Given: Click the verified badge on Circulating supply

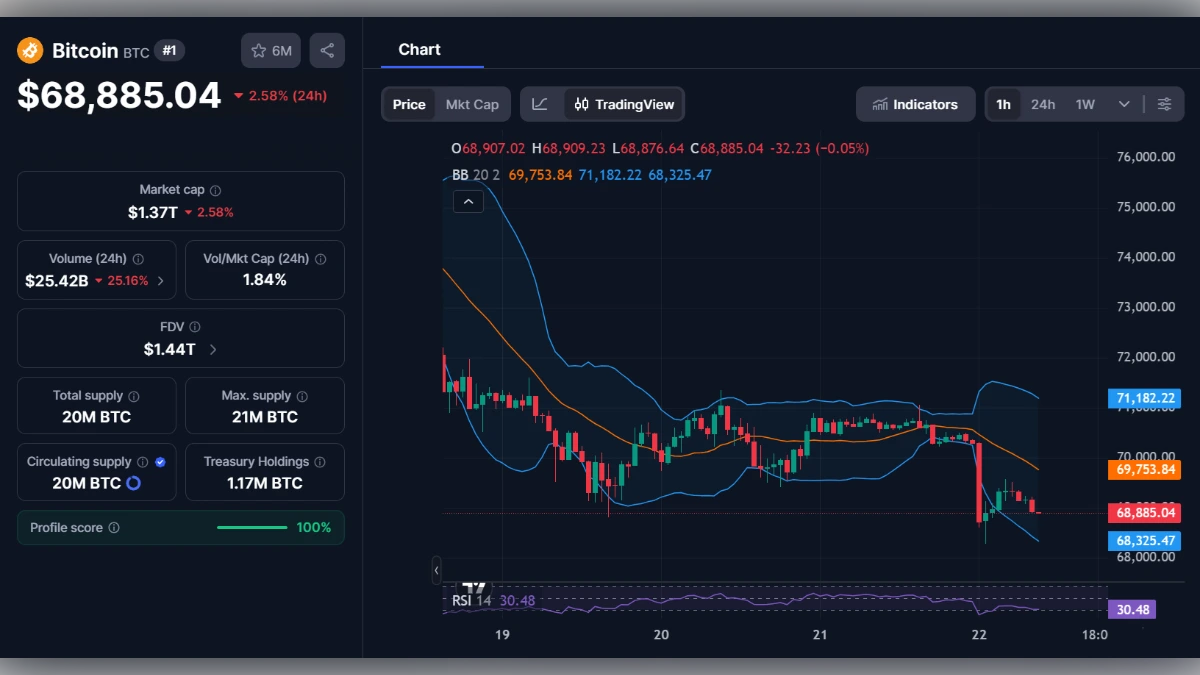Looking at the screenshot, I should (x=162, y=461).
